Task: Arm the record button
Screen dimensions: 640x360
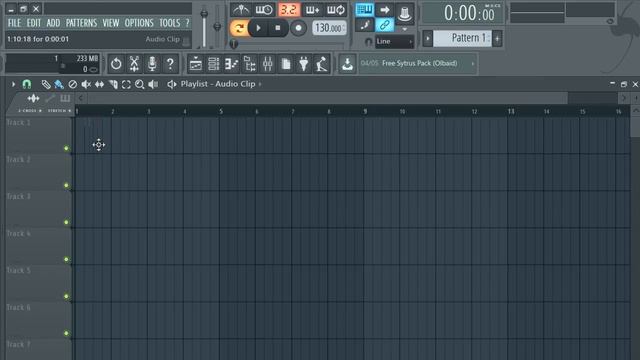Action: (x=298, y=28)
